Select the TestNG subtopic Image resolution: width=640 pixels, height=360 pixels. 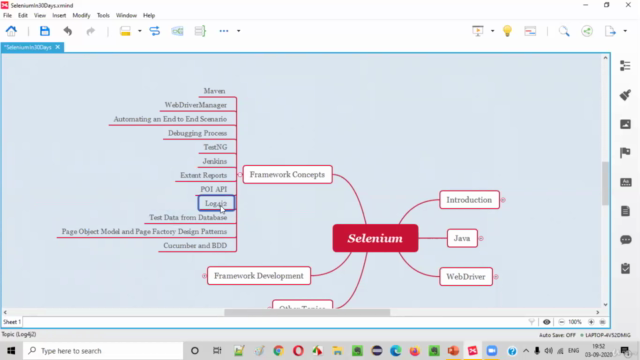click(x=216, y=147)
